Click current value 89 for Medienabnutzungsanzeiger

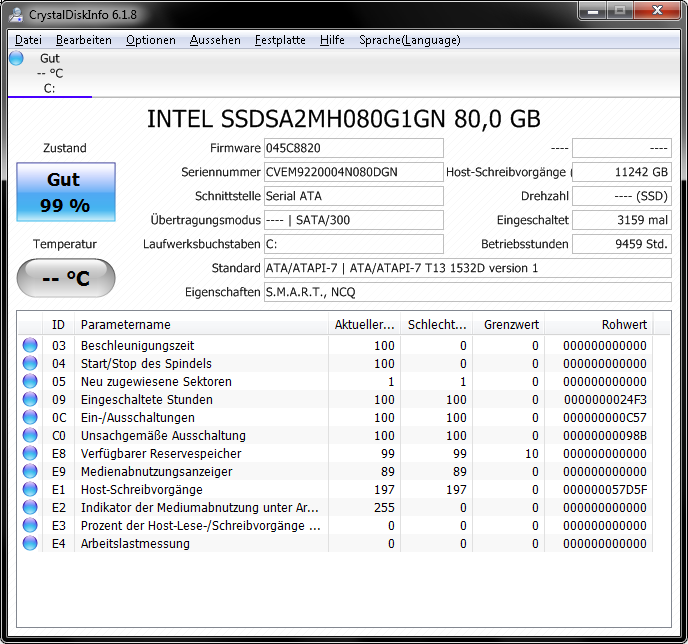point(388,472)
